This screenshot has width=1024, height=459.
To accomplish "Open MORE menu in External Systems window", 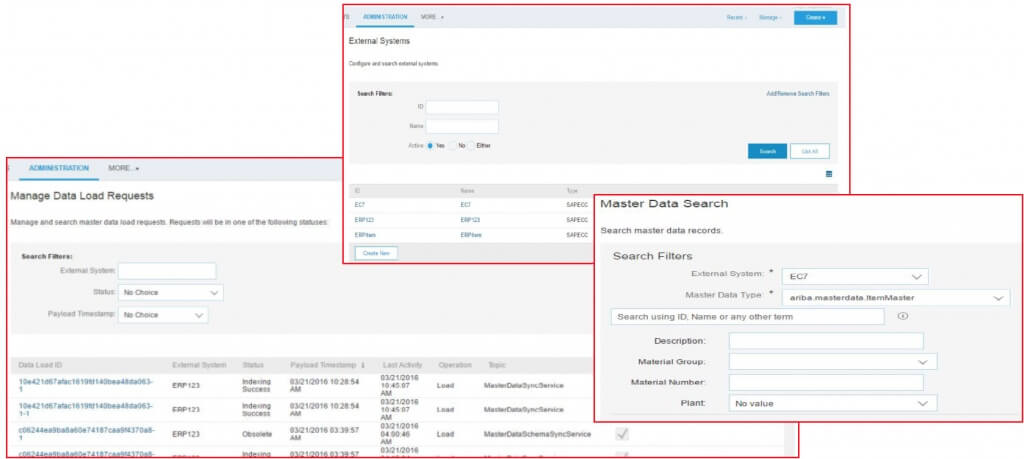I will [x=432, y=17].
